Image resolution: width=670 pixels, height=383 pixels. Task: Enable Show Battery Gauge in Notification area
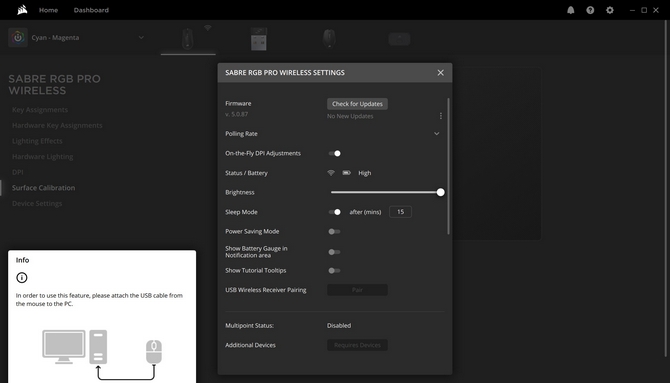(334, 252)
